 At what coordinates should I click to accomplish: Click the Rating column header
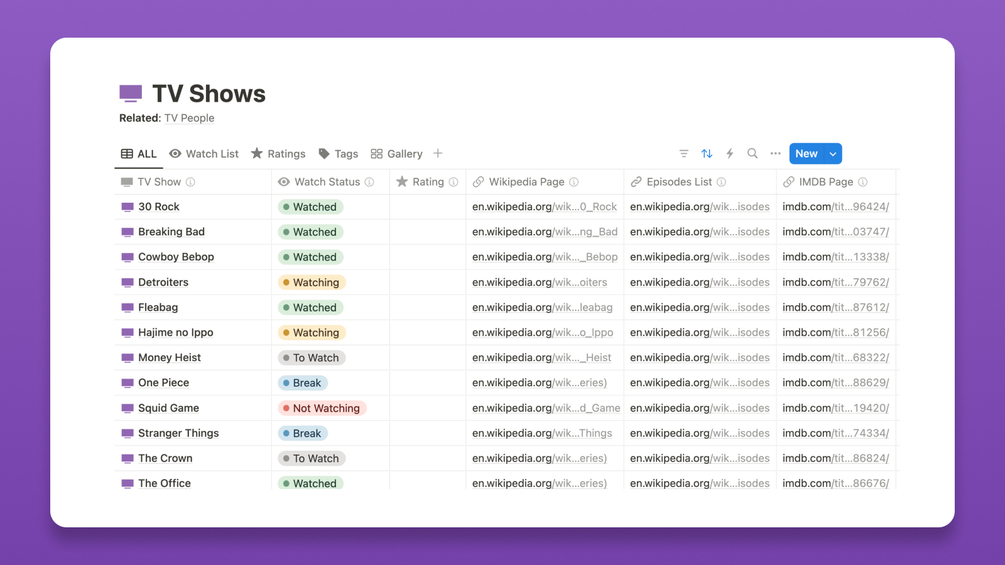pyautogui.click(x=428, y=182)
